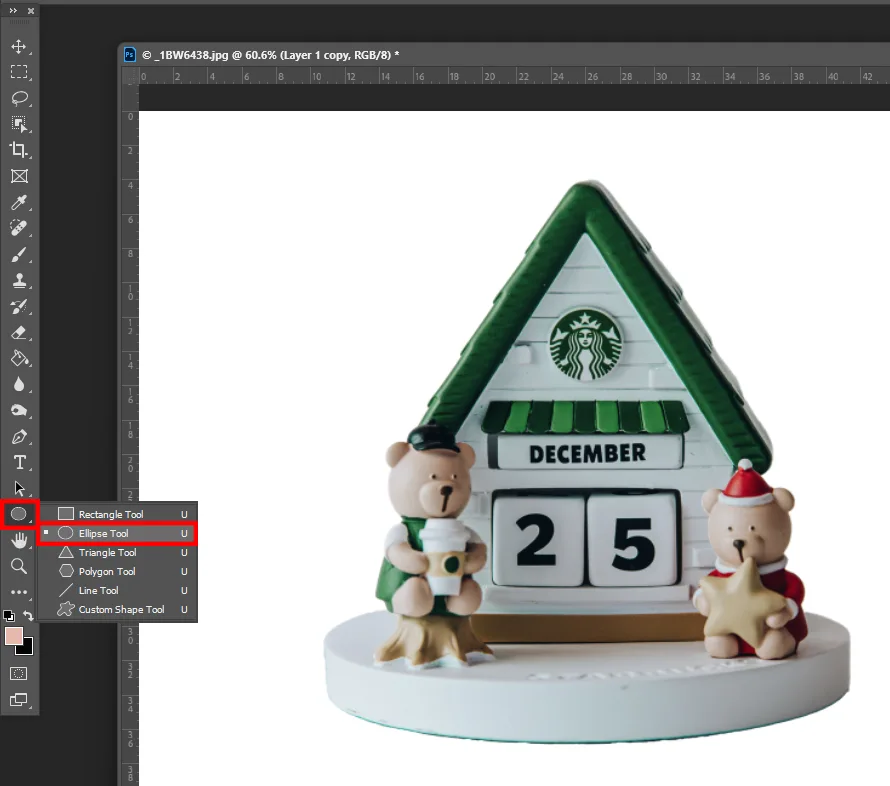Select the Clone Stamp tool
890x786 pixels.
click(19, 280)
